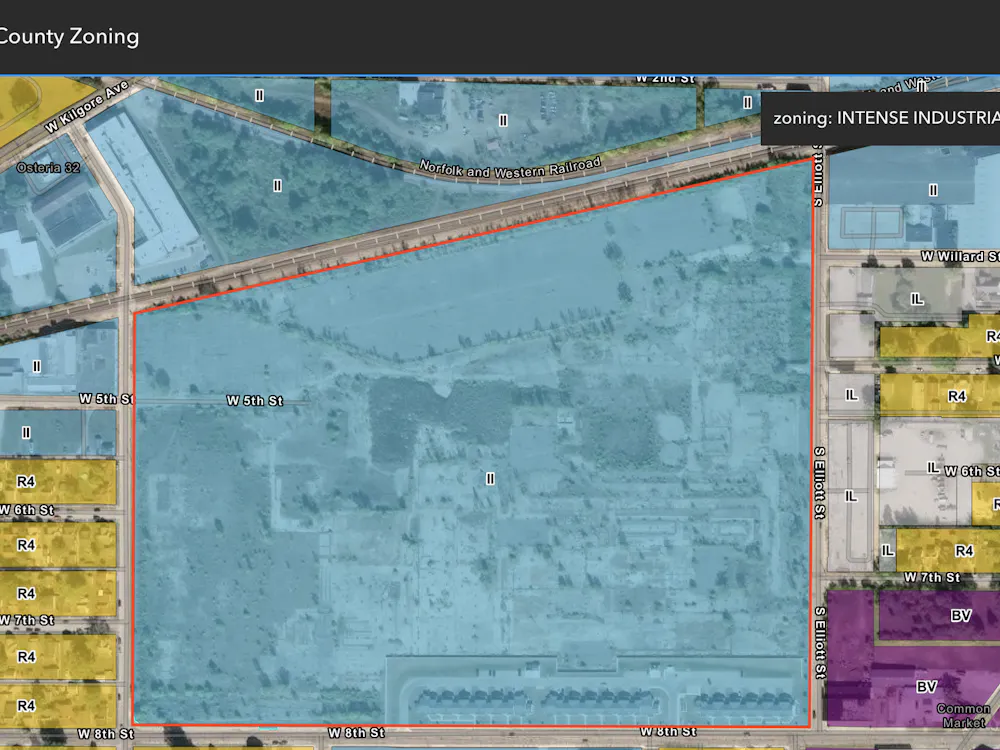The width and height of the screenshot is (1000, 750).
Task: Click the BV label directly above Common Market
Action: pyautogui.click(x=926, y=687)
